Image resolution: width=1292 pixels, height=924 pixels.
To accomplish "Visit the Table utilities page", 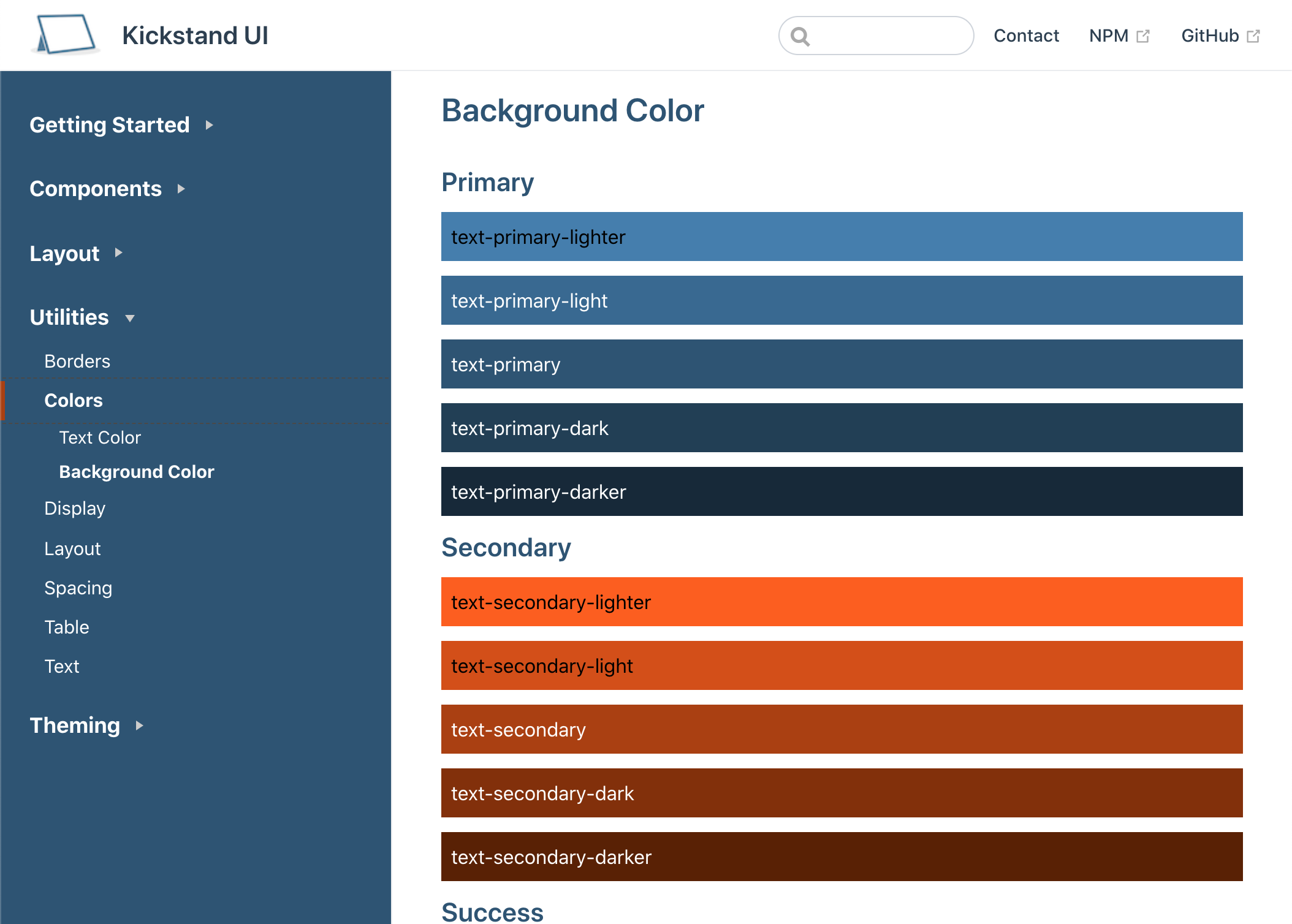I will [x=67, y=627].
